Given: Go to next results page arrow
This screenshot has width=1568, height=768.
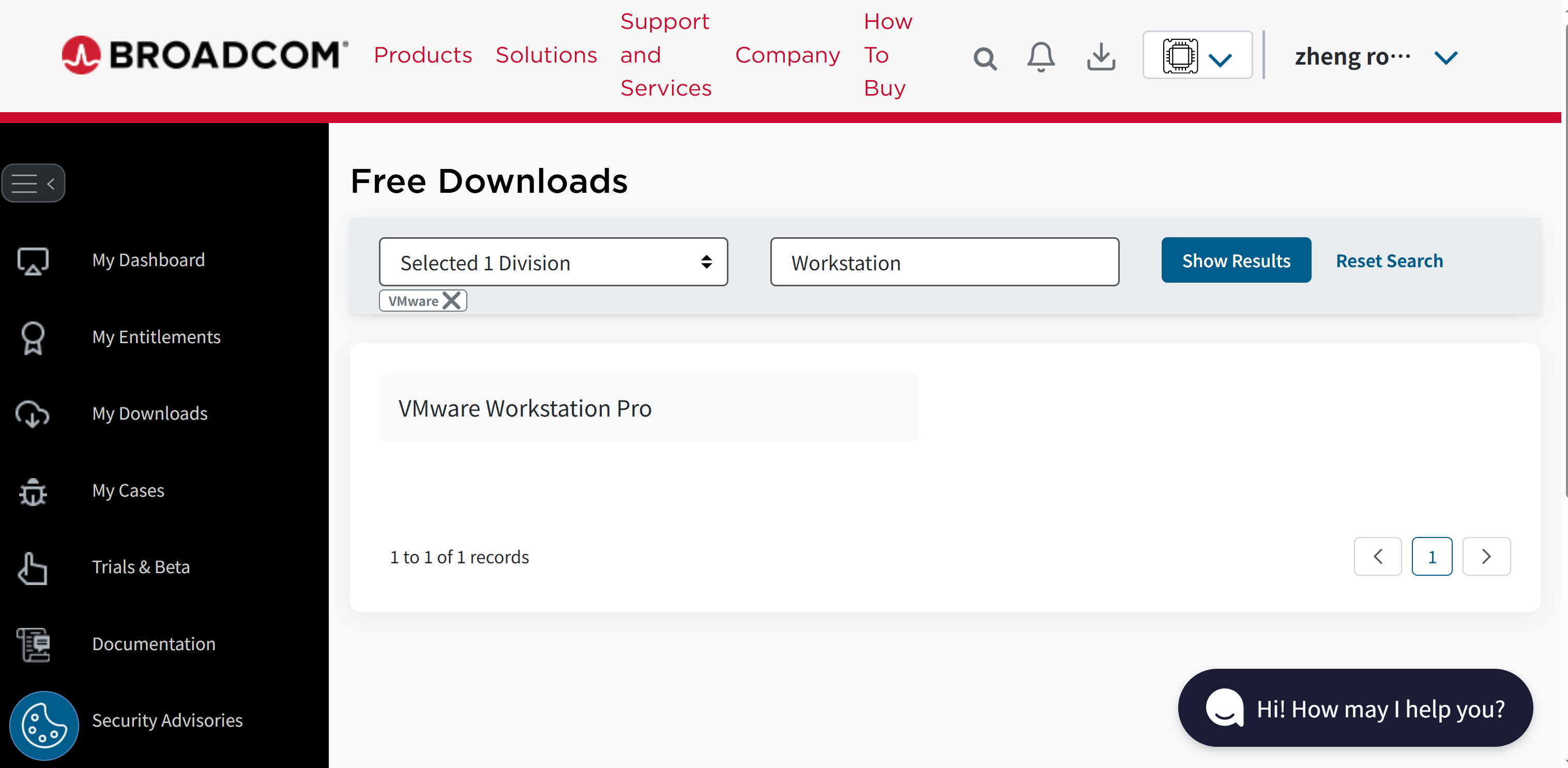Looking at the screenshot, I should pyautogui.click(x=1486, y=556).
